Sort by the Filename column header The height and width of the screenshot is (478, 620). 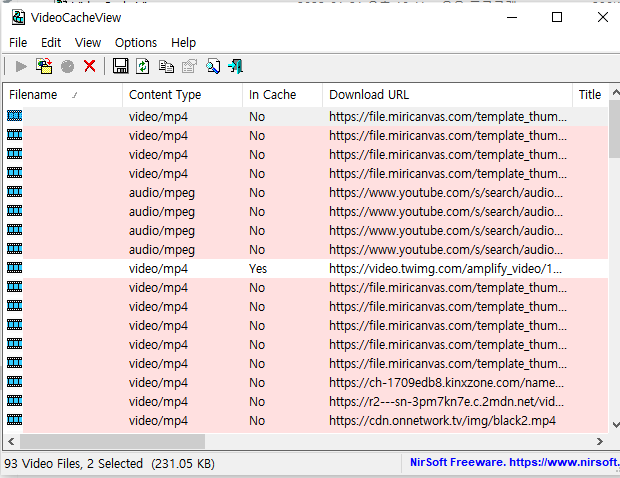click(x=63, y=95)
